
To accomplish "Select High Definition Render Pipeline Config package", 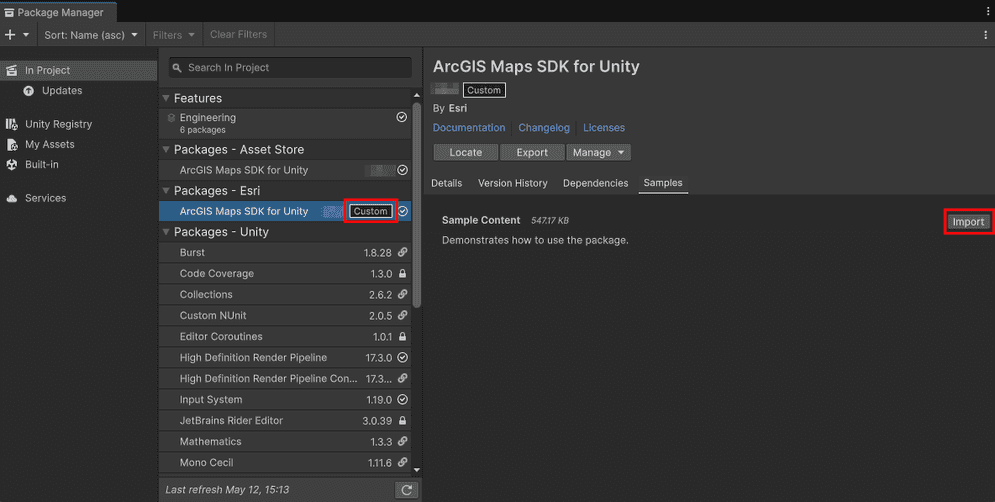I will pos(285,379).
